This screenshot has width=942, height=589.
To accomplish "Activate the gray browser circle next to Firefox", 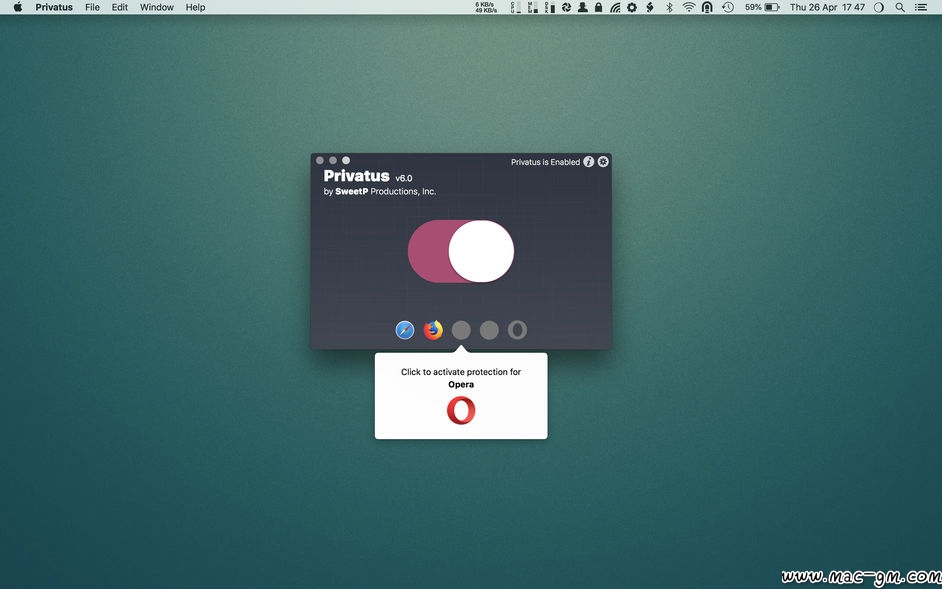I will pos(461,330).
